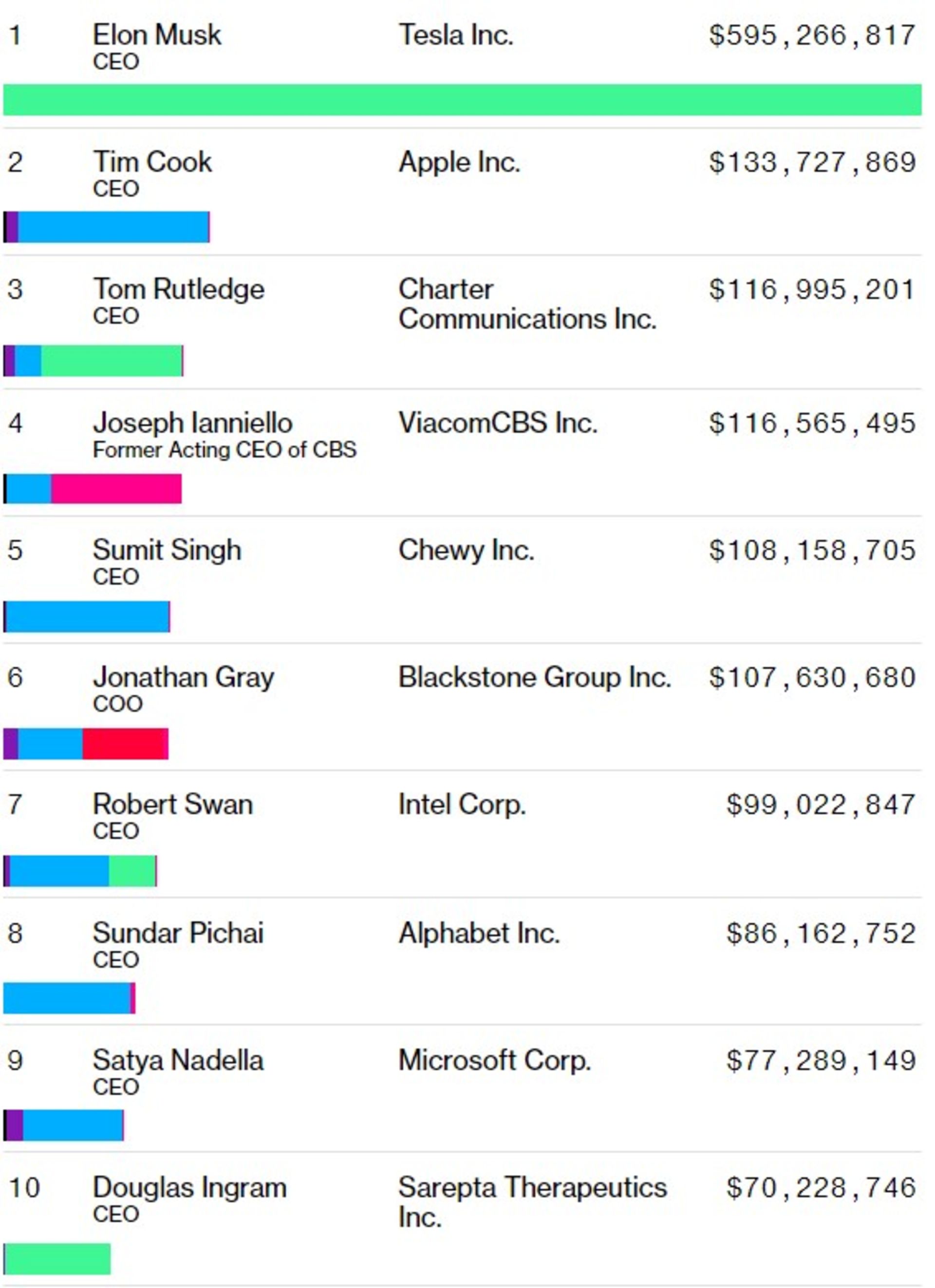Select Charter Communications Inc. company text
935x1288 pixels.
526,304
